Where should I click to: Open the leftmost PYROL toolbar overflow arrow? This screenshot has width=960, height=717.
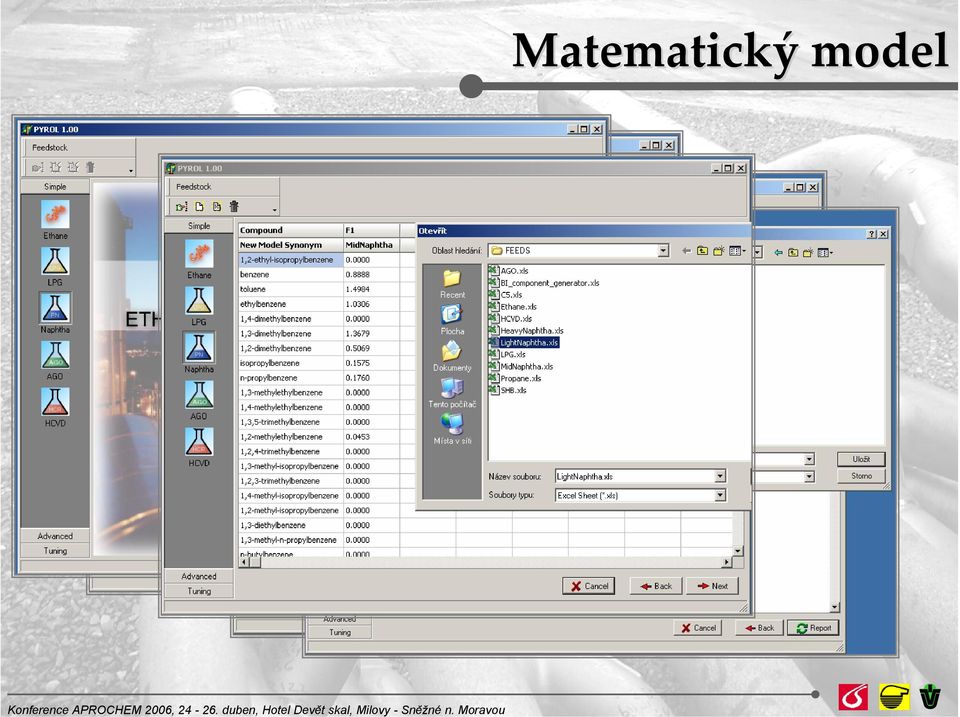pos(131,171)
